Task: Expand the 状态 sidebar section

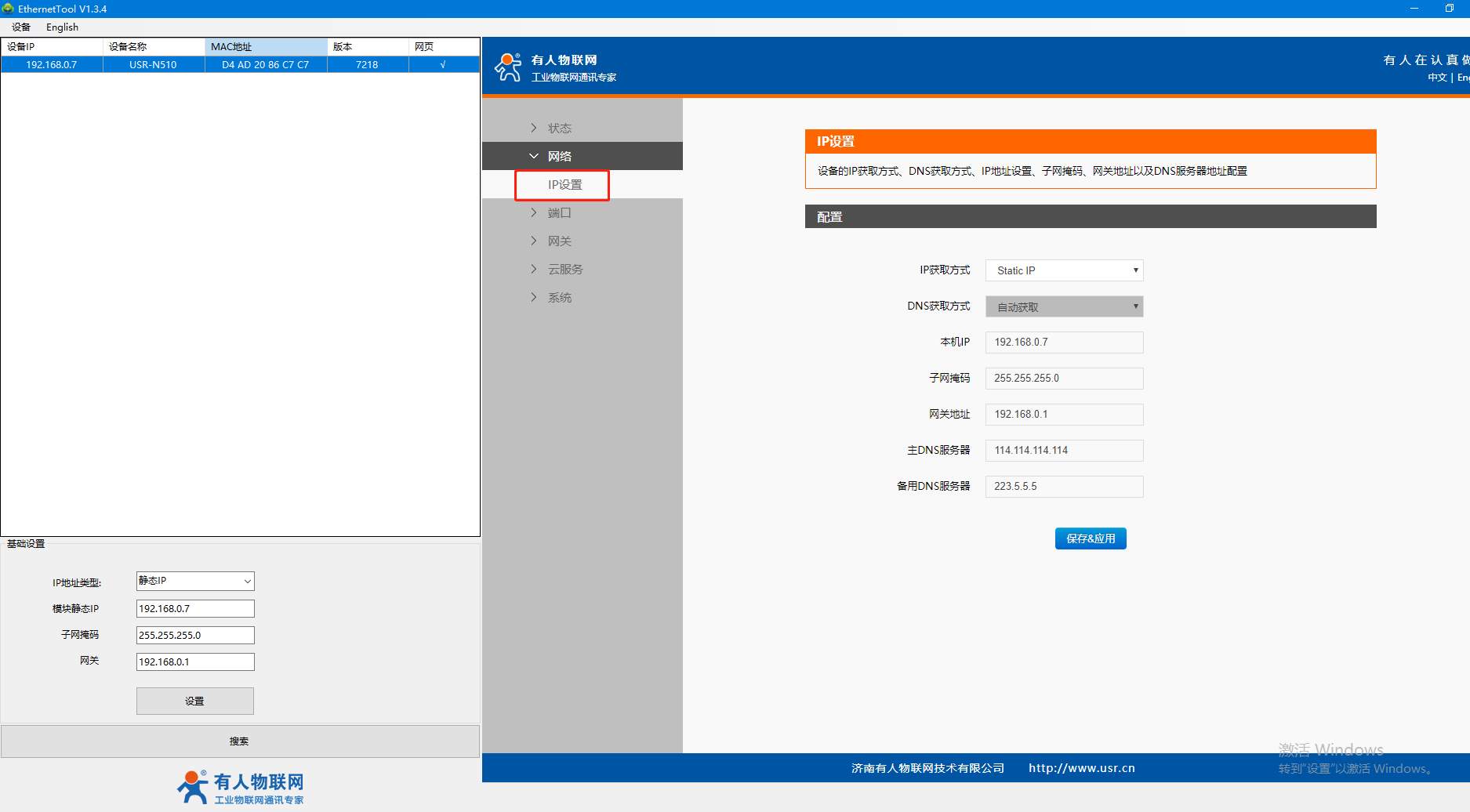Action: point(559,128)
